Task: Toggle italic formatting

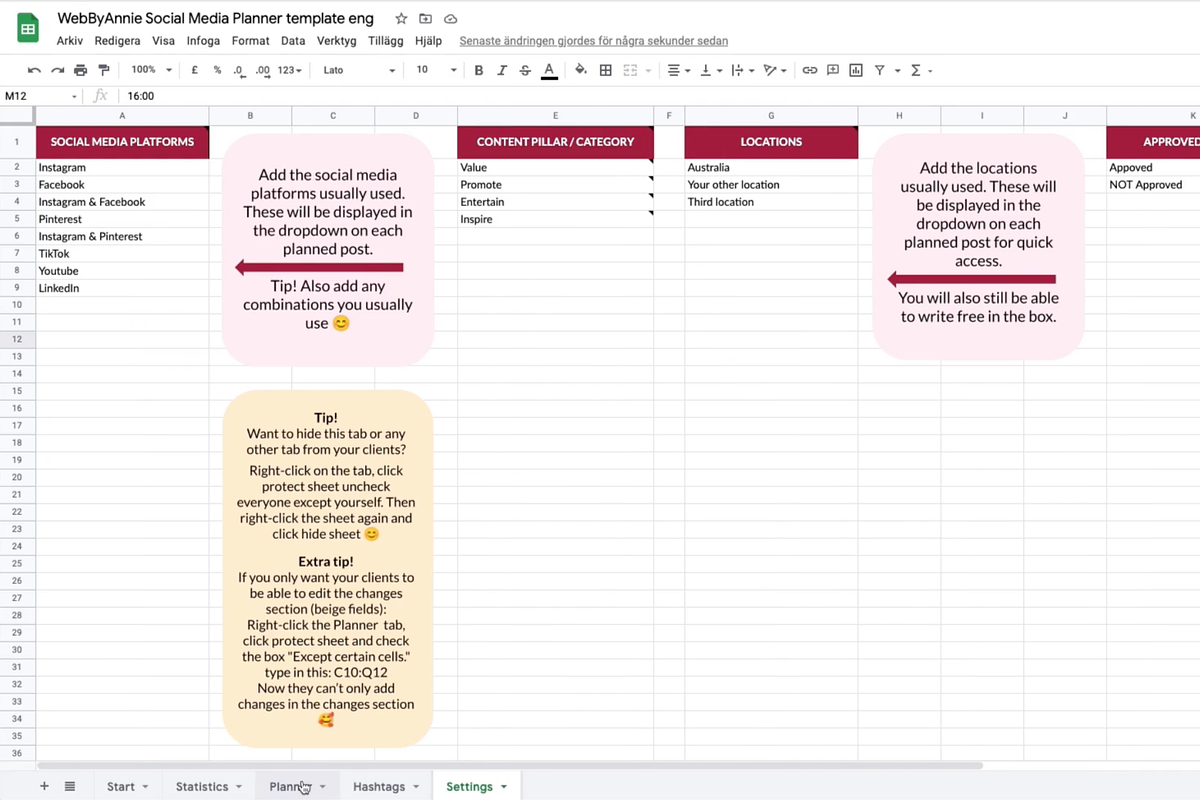Action: tap(502, 70)
